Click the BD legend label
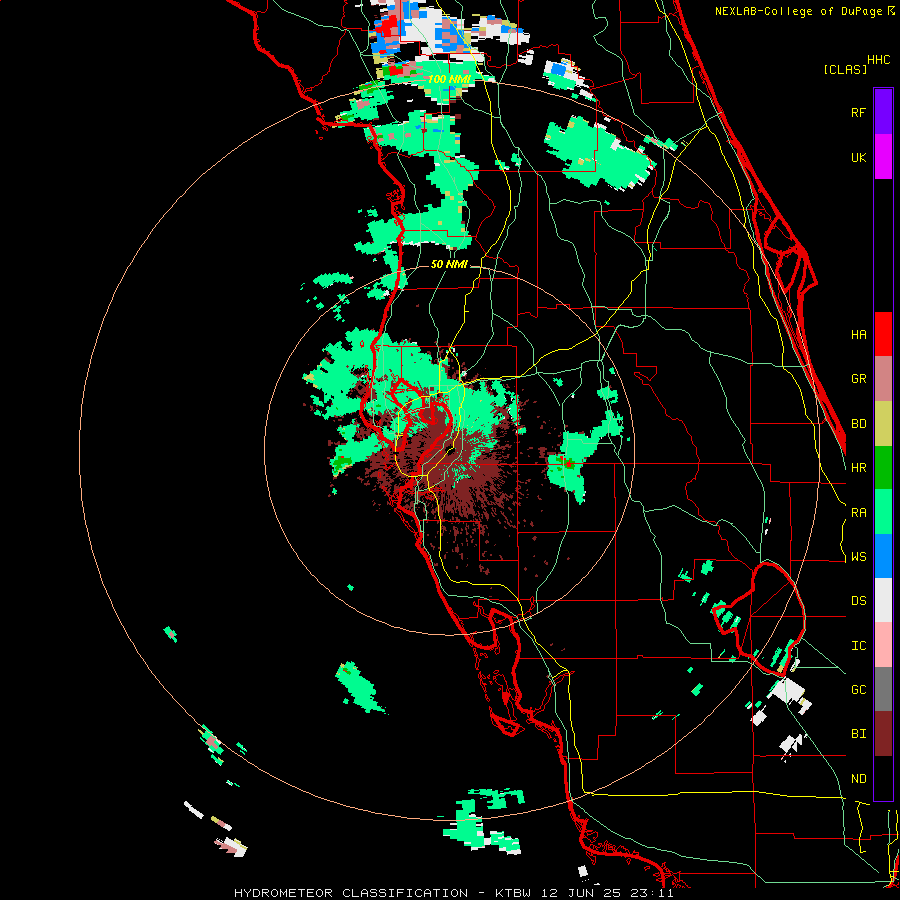The width and height of the screenshot is (900, 900). 858,424
